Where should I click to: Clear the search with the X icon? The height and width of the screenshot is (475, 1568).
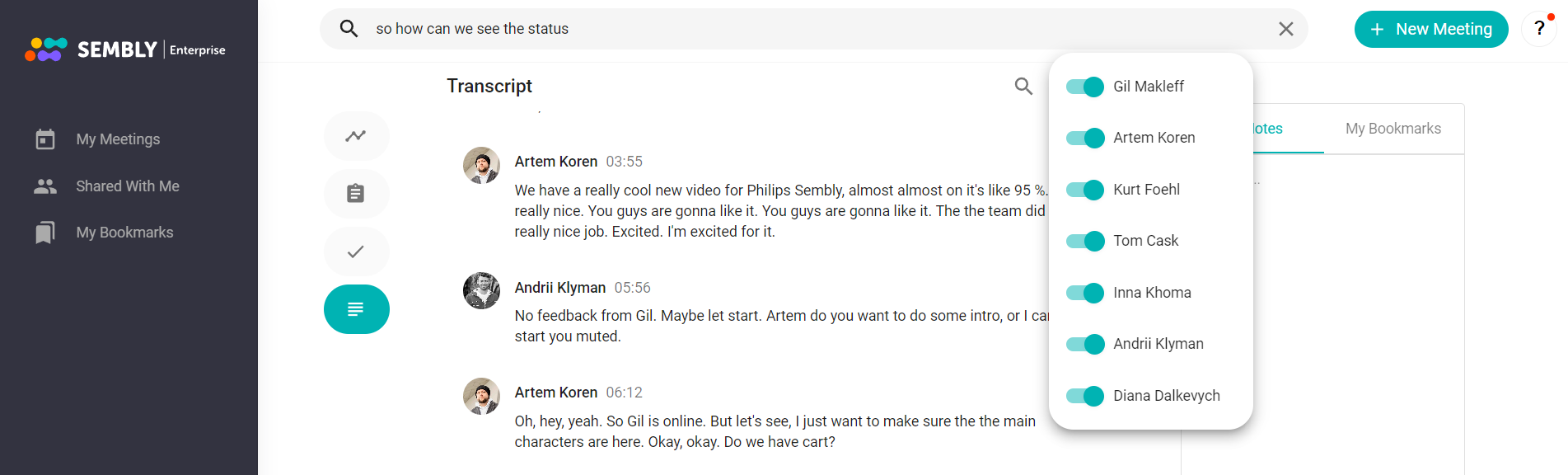point(1285,29)
